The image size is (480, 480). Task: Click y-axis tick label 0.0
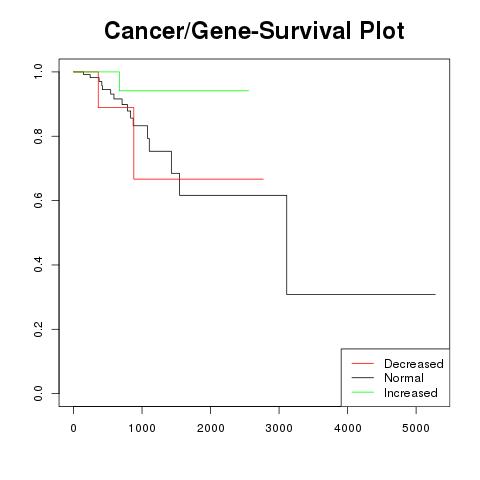tap(38, 393)
